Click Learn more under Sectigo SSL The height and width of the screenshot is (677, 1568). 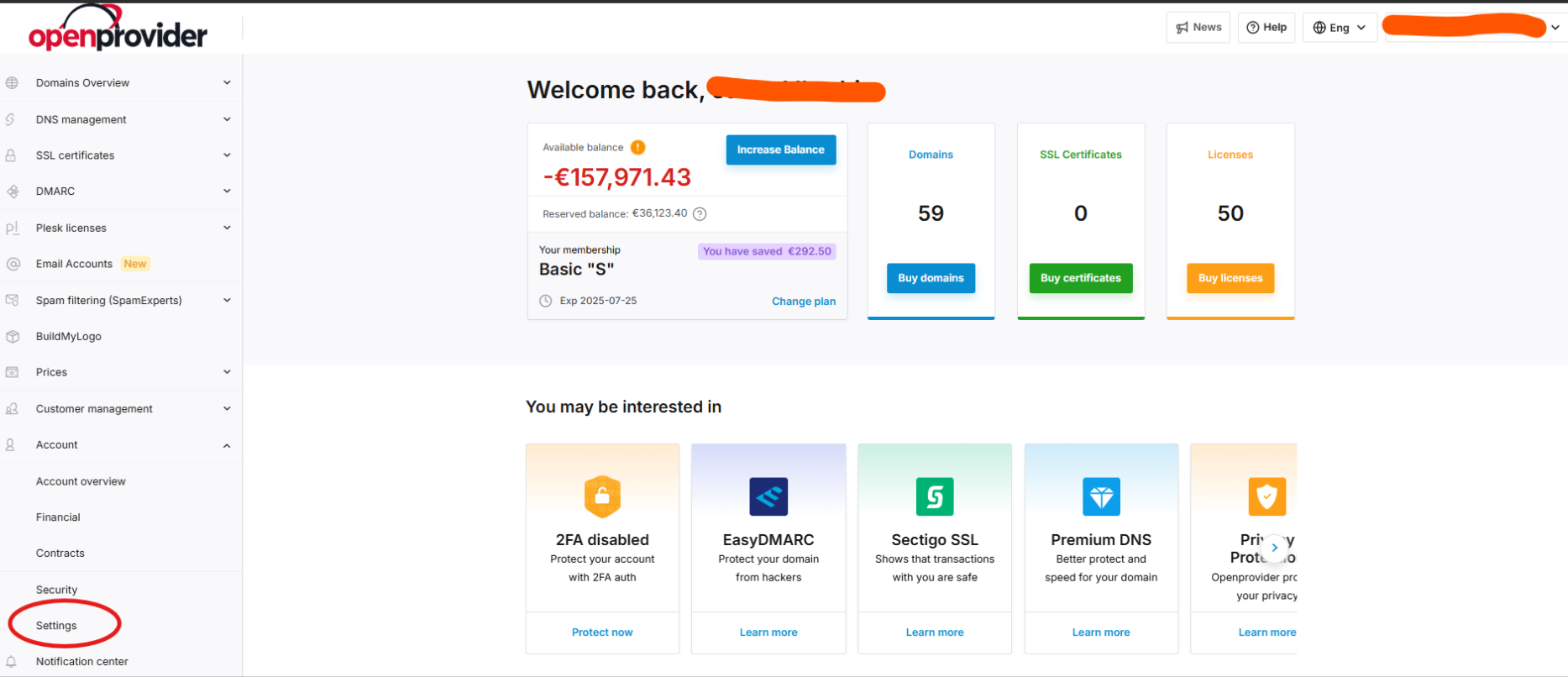(935, 632)
